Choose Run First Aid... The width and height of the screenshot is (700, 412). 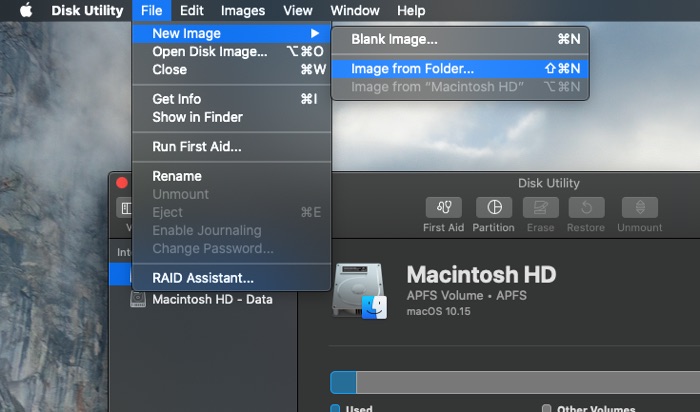[x=231, y=146]
